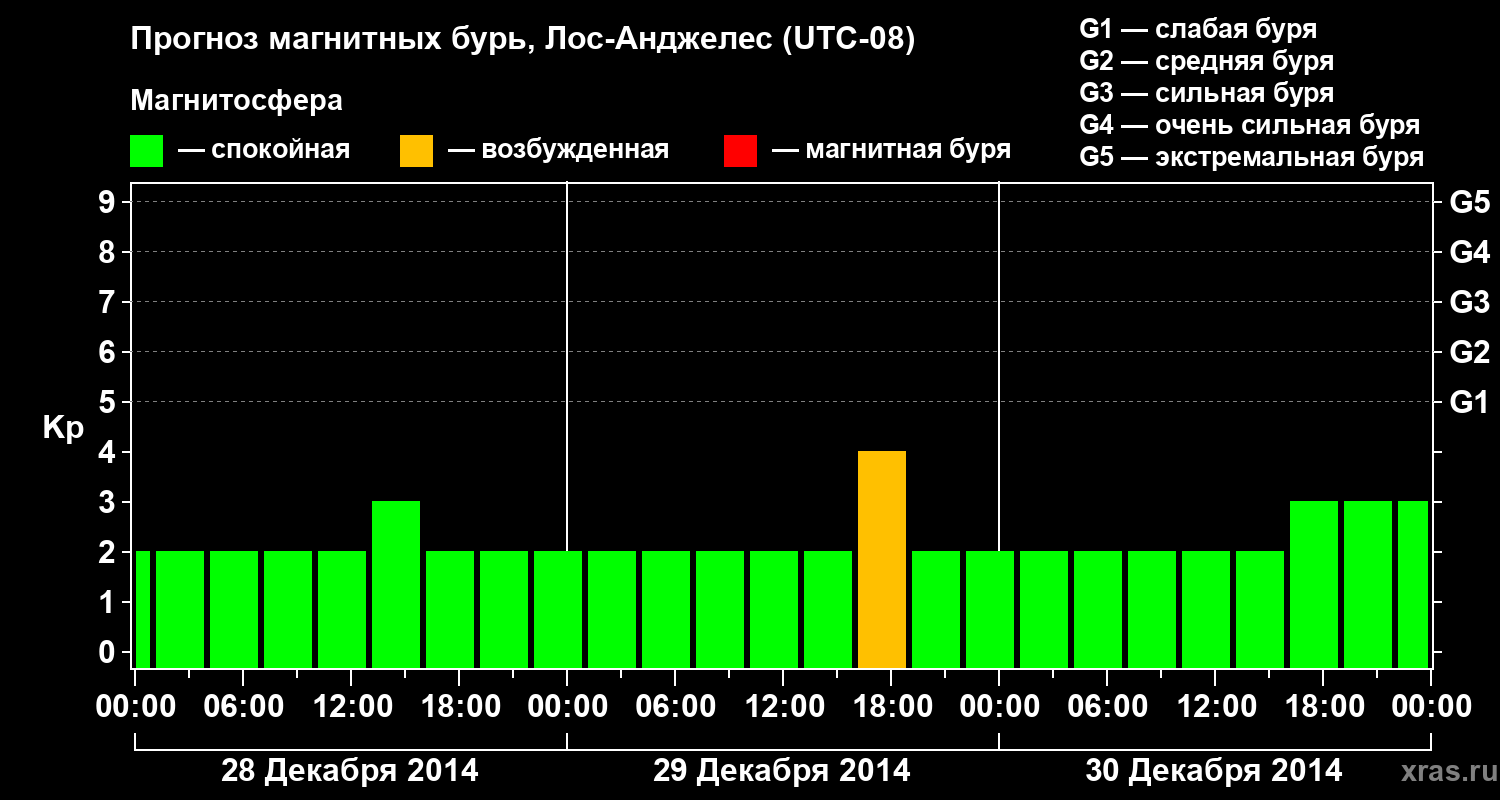Click the '30 Декабря 2014' date label
1500x800 pixels.
click(1214, 771)
